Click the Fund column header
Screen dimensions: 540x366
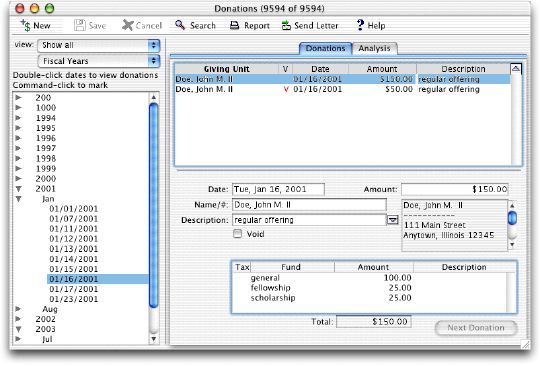click(291, 267)
